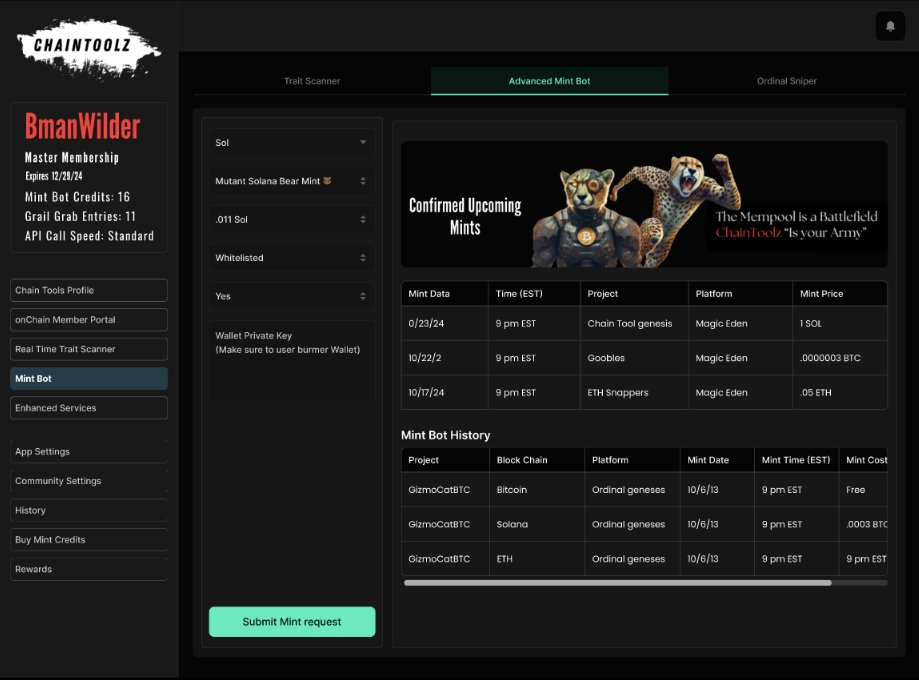Change the .011 Sol price selector
This screenshot has width=919, height=680.
tap(291, 219)
